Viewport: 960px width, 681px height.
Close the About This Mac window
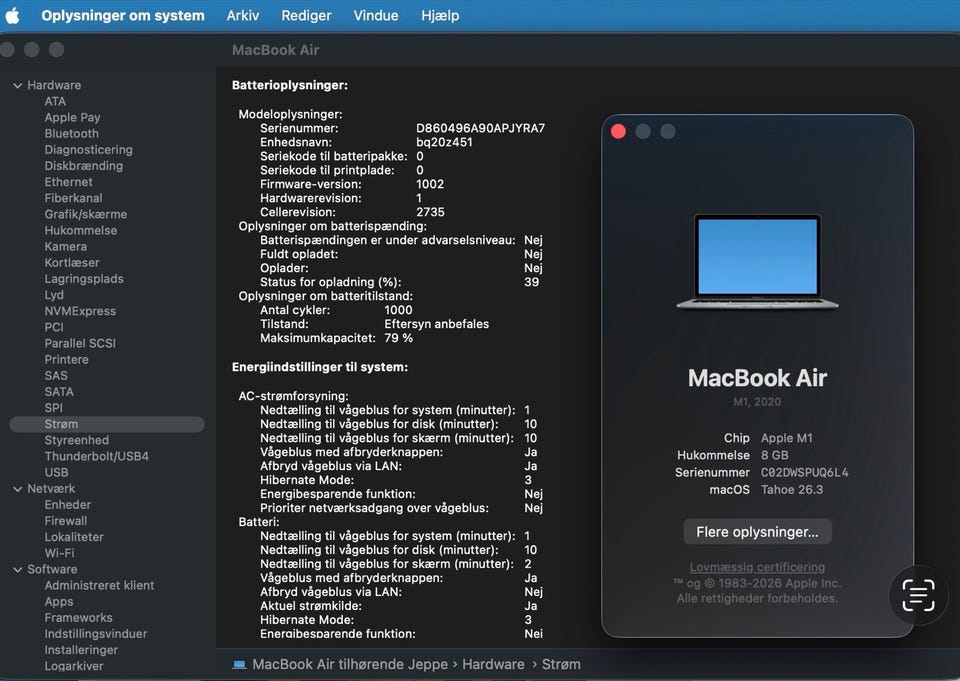[x=618, y=131]
